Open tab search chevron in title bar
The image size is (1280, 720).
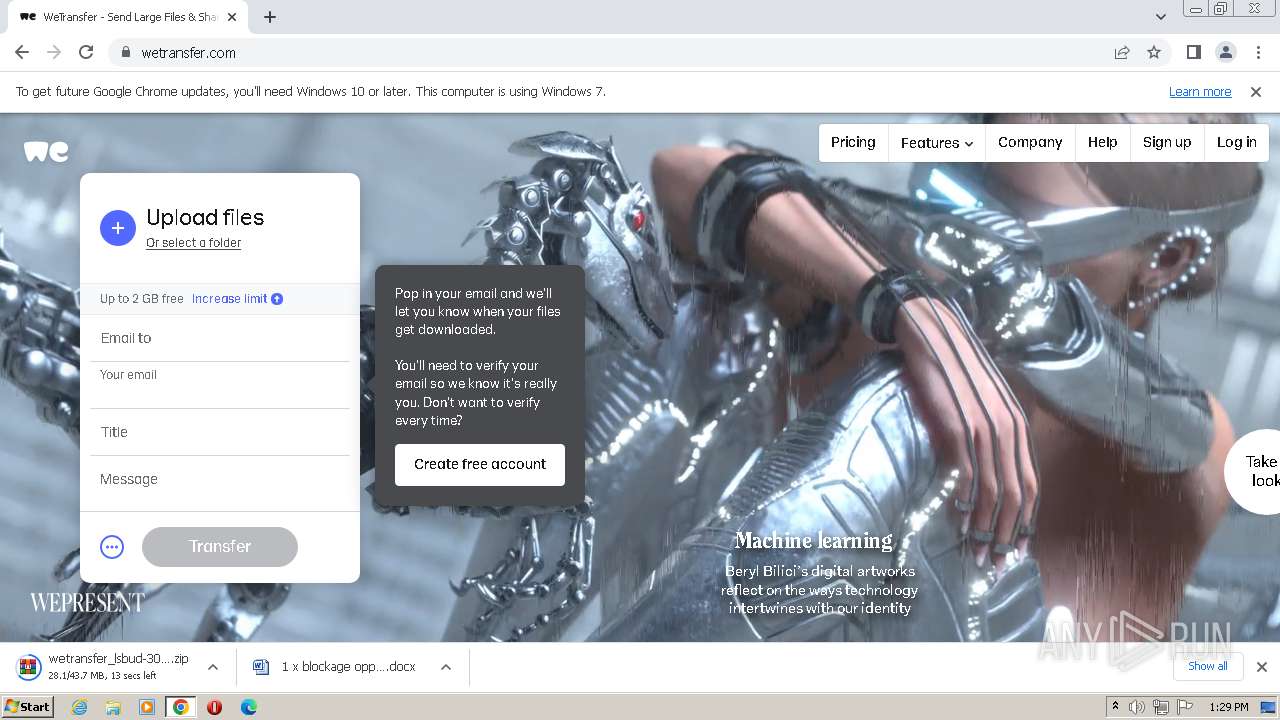[x=1160, y=17]
